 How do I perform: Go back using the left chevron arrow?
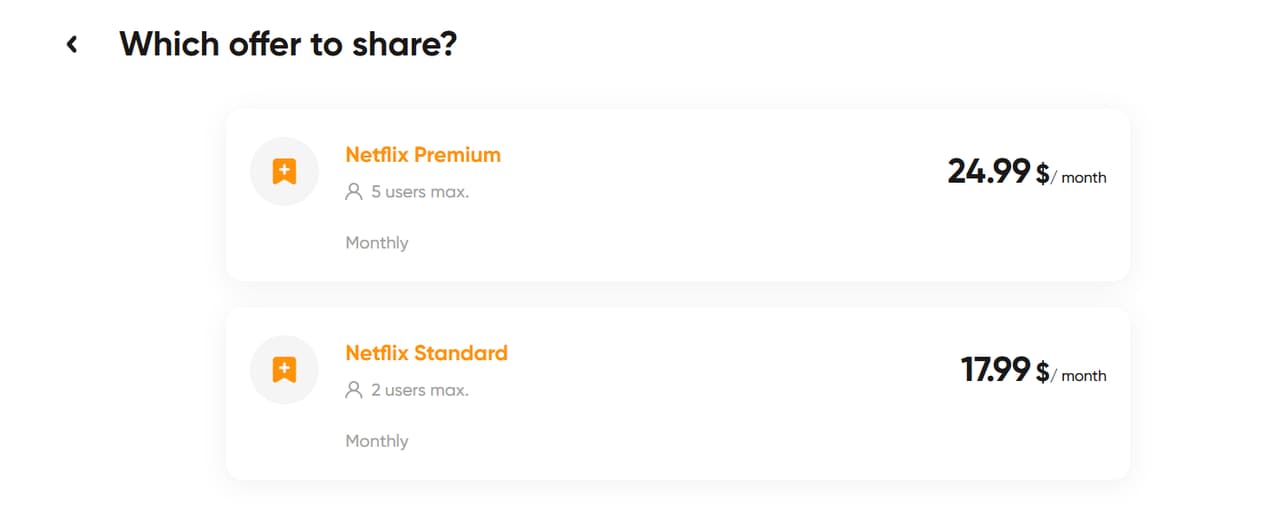point(72,44)
